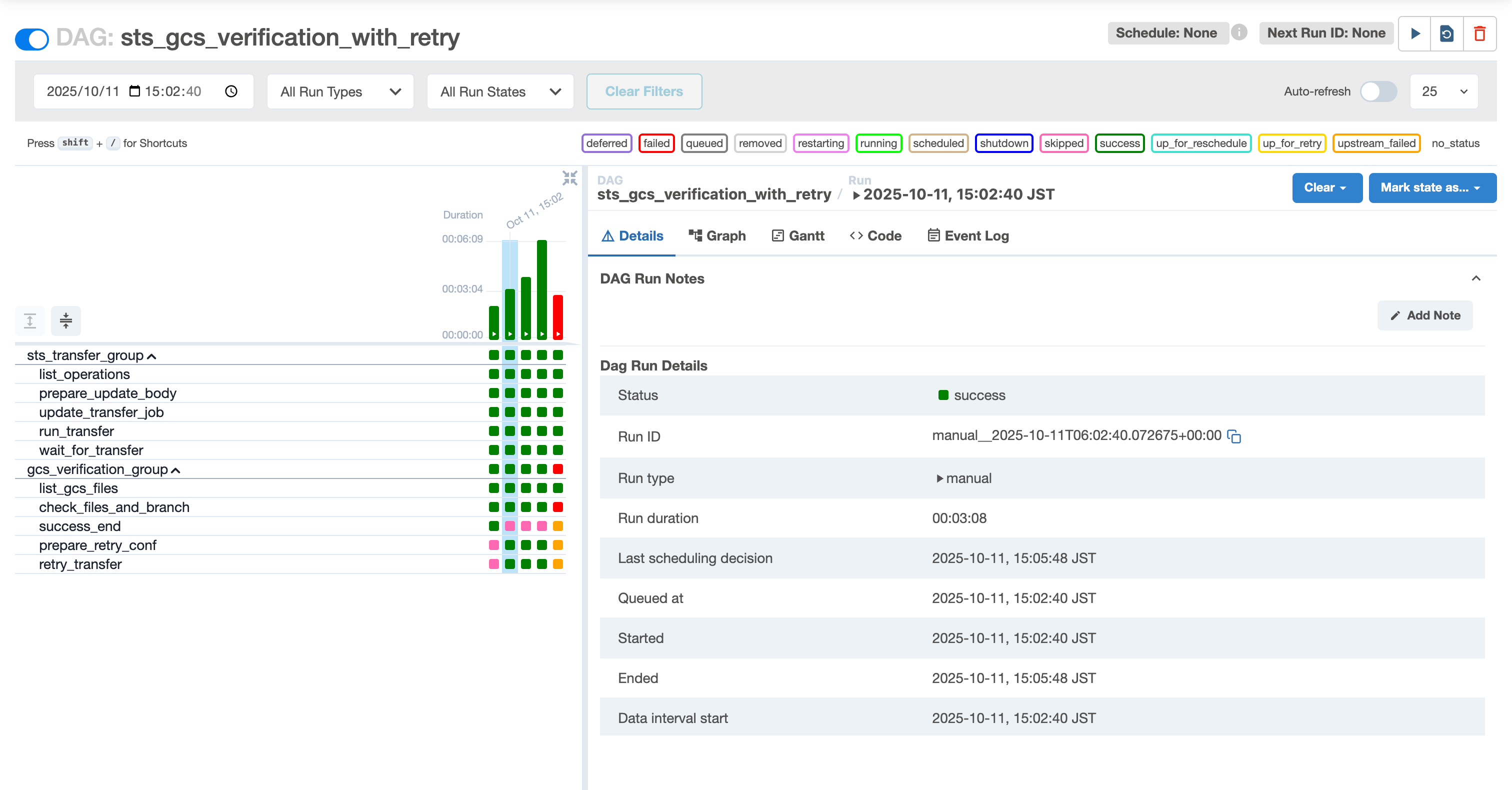Switch to the Graph tab

717,236
